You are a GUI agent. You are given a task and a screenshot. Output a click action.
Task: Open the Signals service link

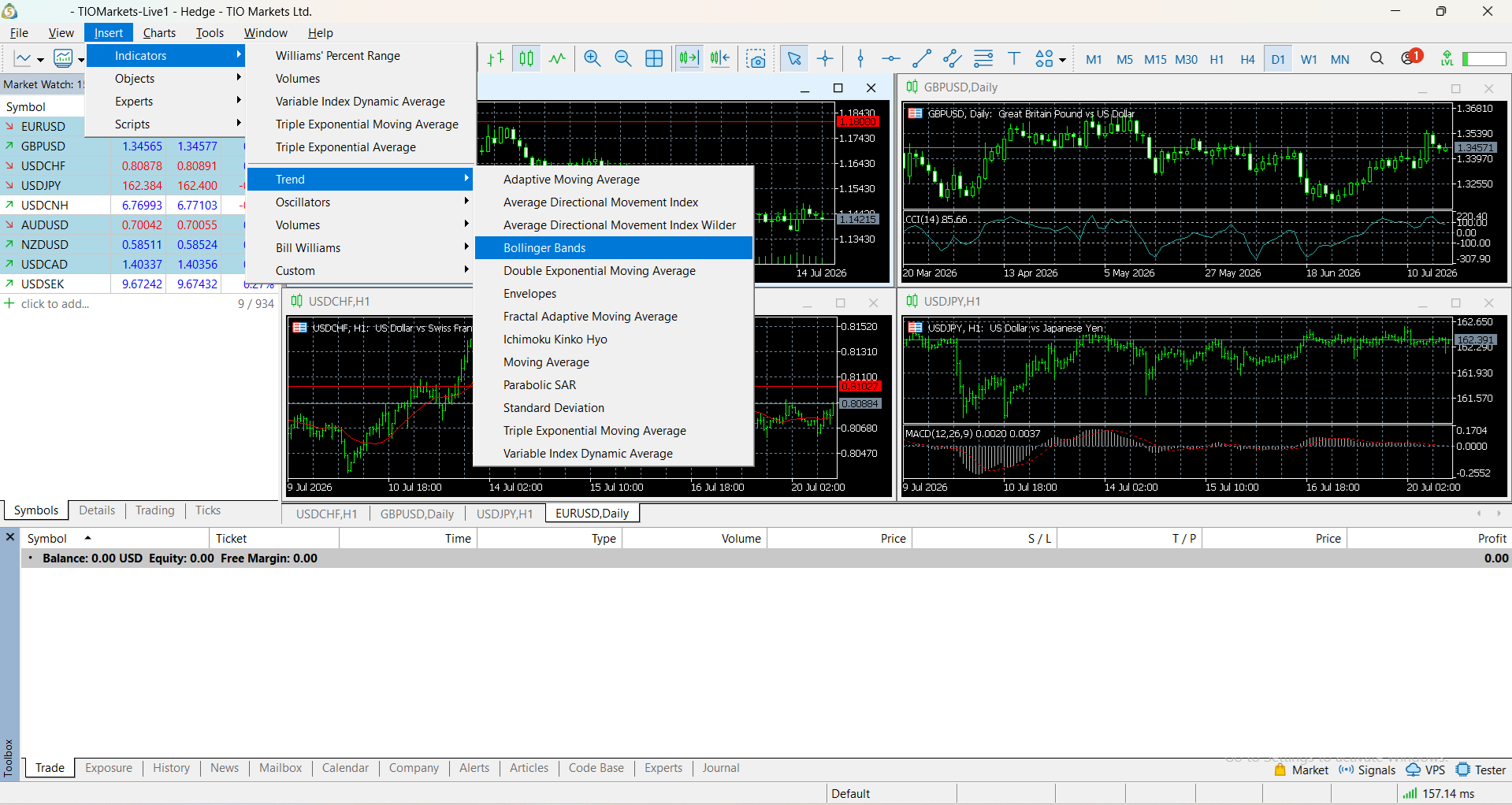pyautogui.click(x=1367, y=770)
